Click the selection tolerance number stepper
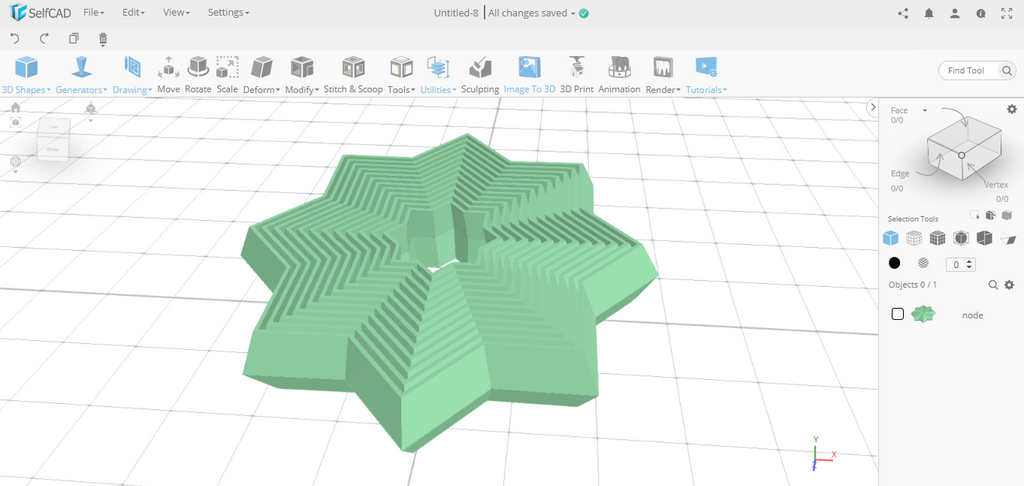The width and height of the screenshot is (1024, 486). click(x=961, y=265)
